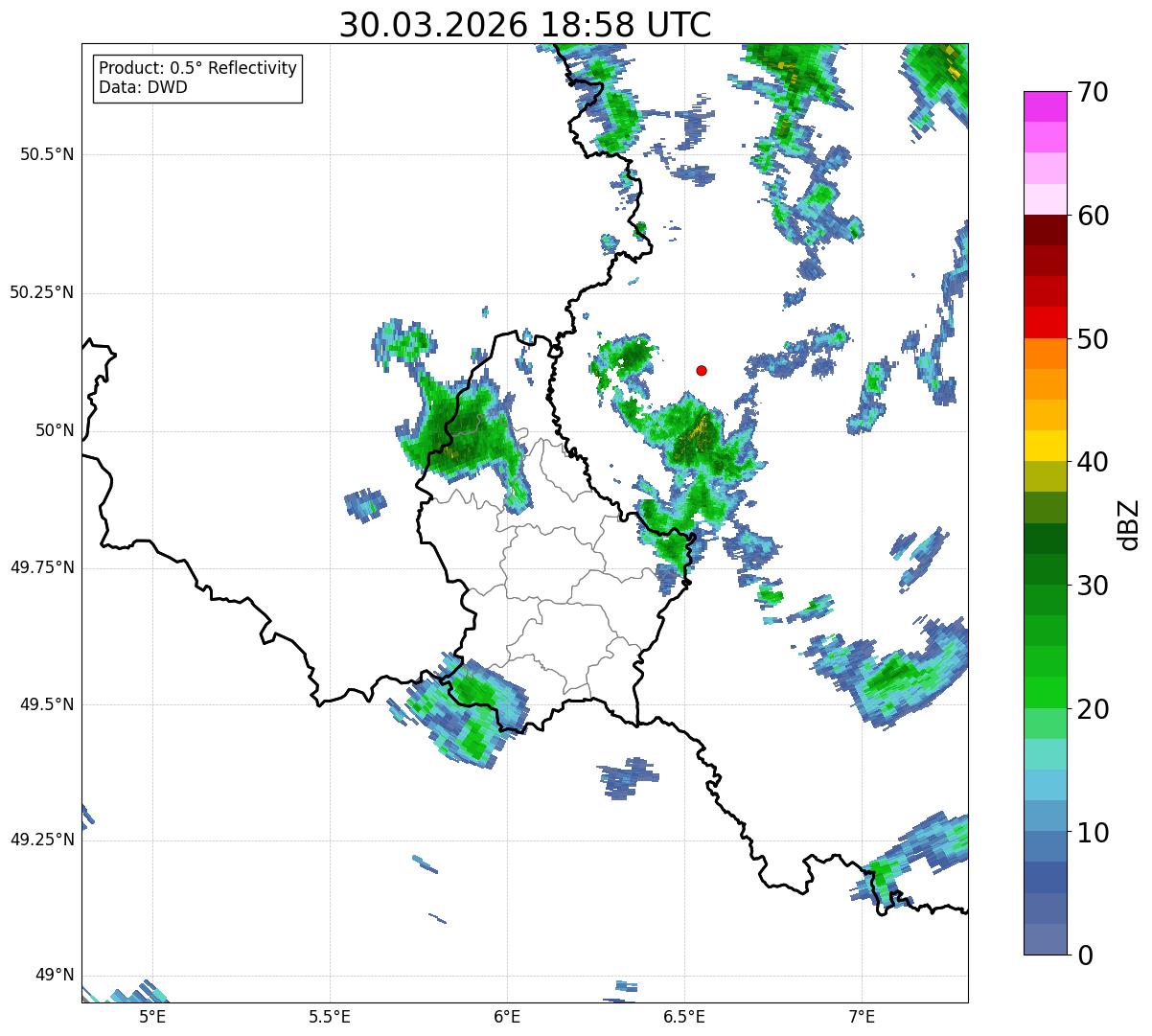Click the 'dBZ' colorbar label
Image resolution: width=1152 pixels, height=1036 pixels.
(1129, 524)
